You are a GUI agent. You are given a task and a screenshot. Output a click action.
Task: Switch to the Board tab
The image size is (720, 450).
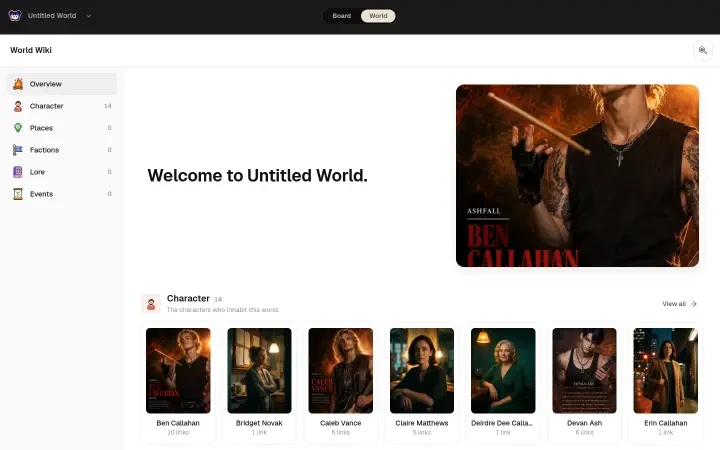pyautogui.click(x=342, y=16)
